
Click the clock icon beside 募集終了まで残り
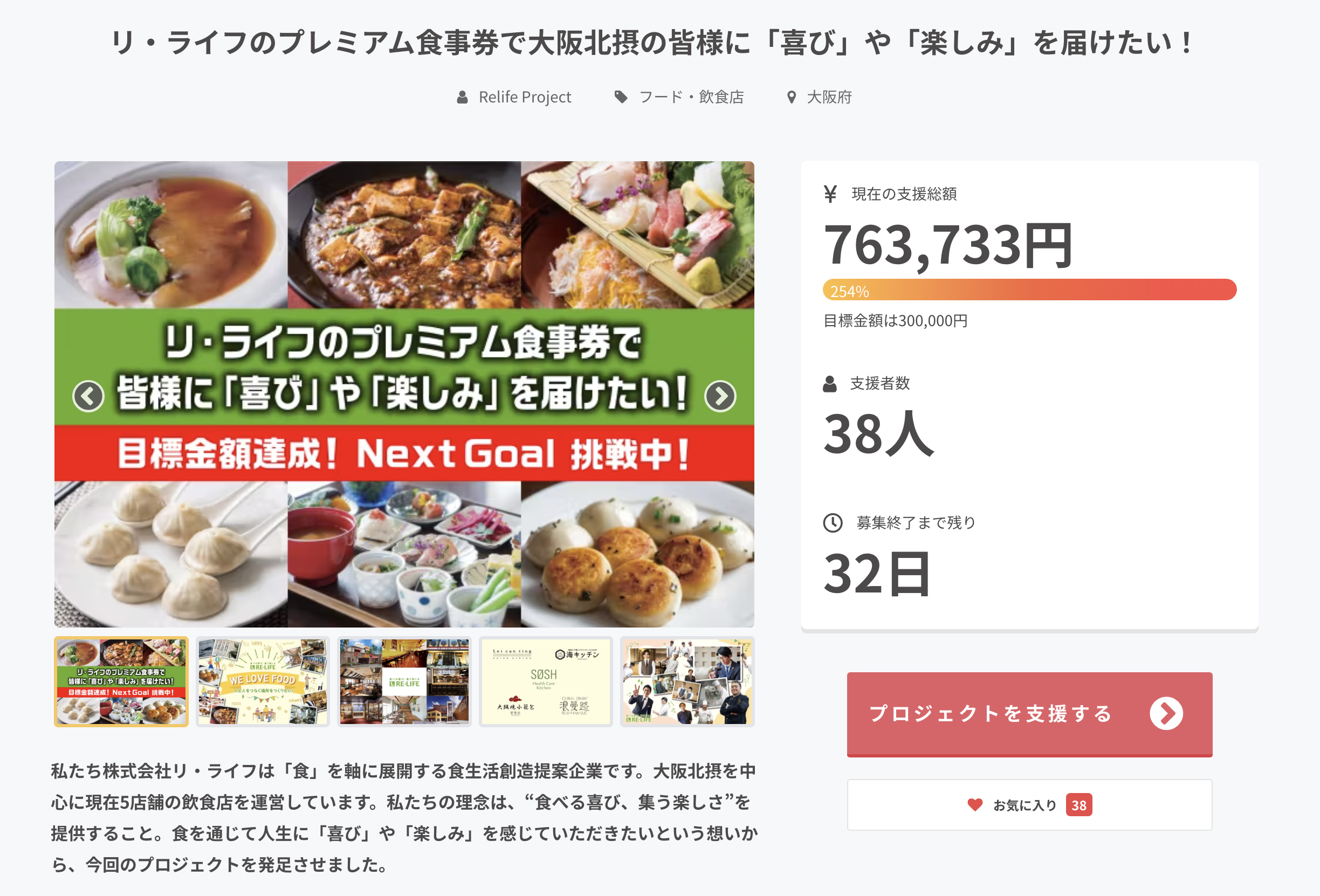[833, 522]
